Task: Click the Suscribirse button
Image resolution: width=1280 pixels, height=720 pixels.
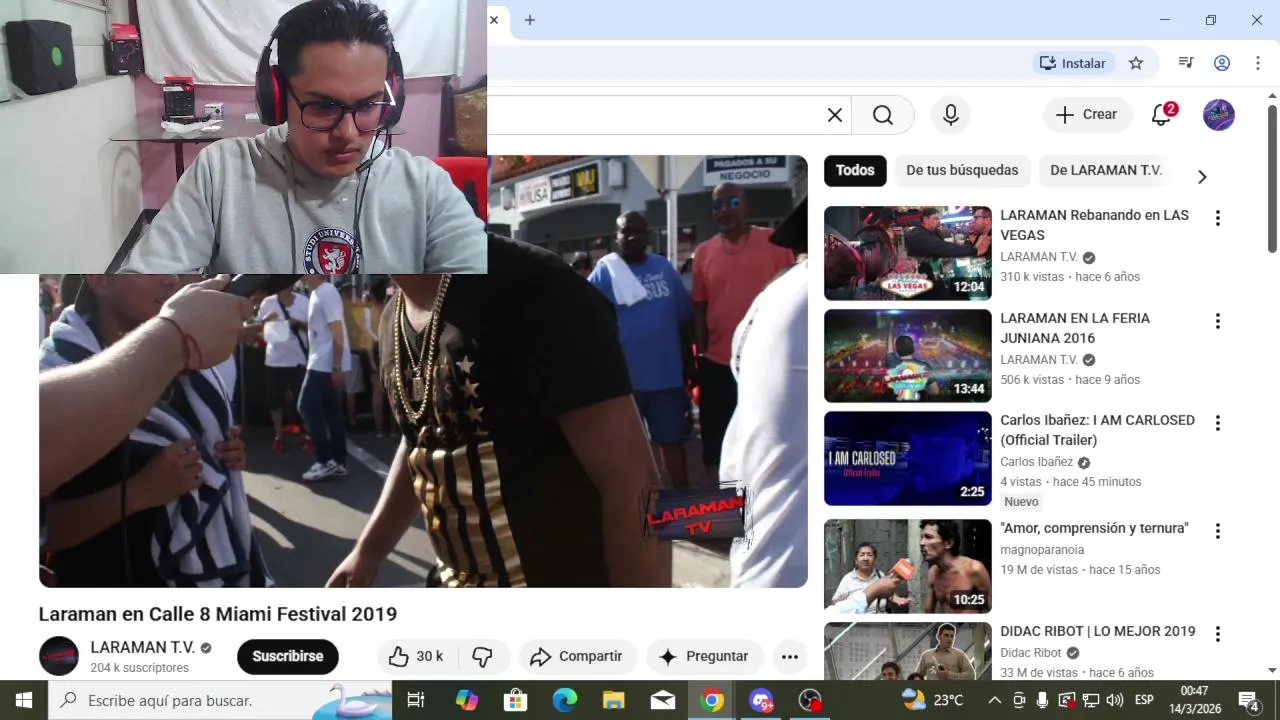Action: [288, 656]
